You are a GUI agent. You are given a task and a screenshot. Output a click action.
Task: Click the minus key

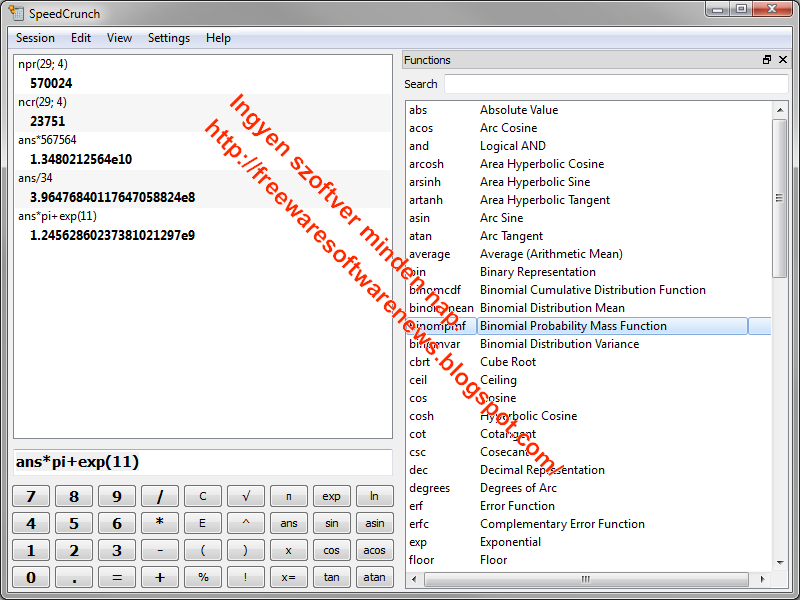click(x=160, y=550)
